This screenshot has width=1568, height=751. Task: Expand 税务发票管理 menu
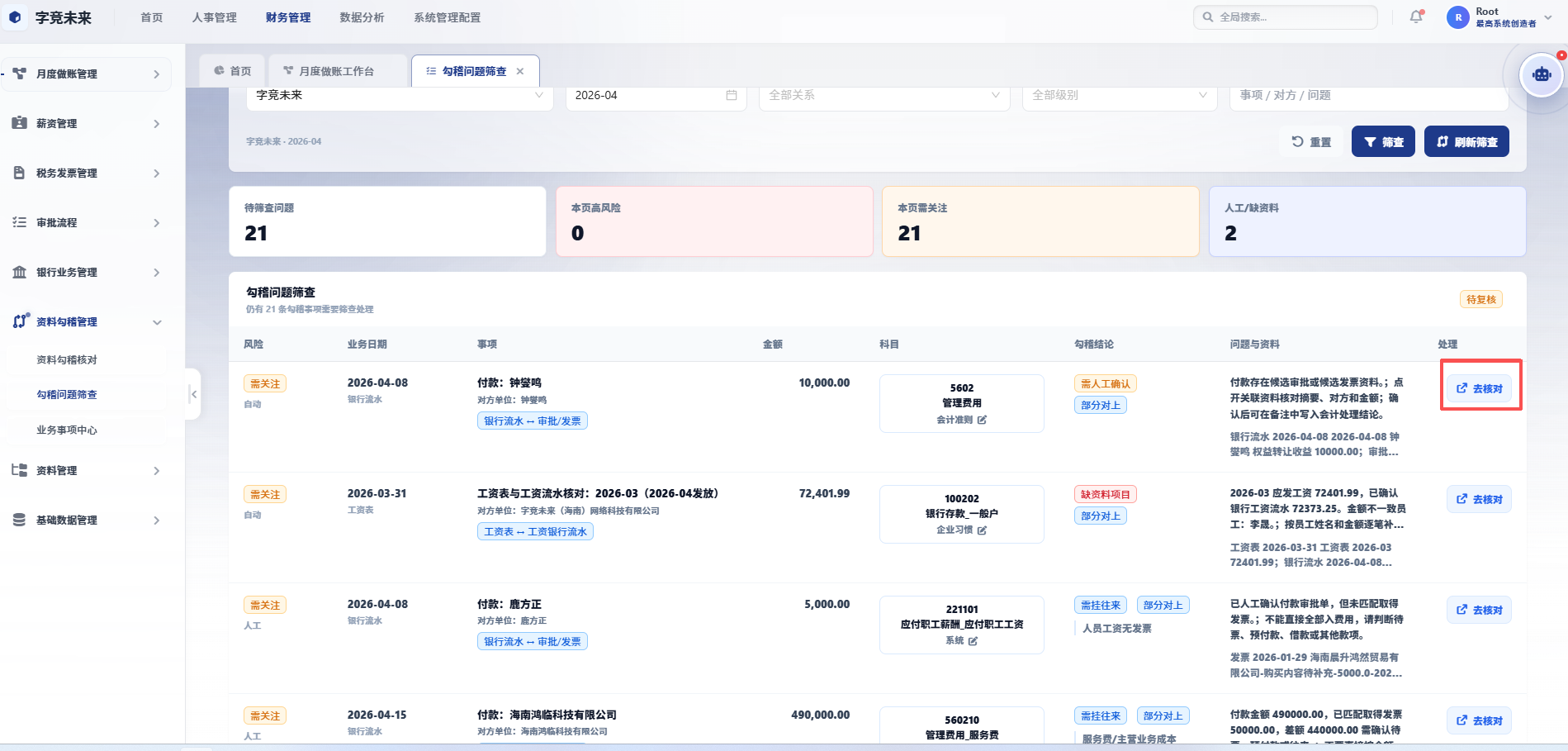click(157, 173)
